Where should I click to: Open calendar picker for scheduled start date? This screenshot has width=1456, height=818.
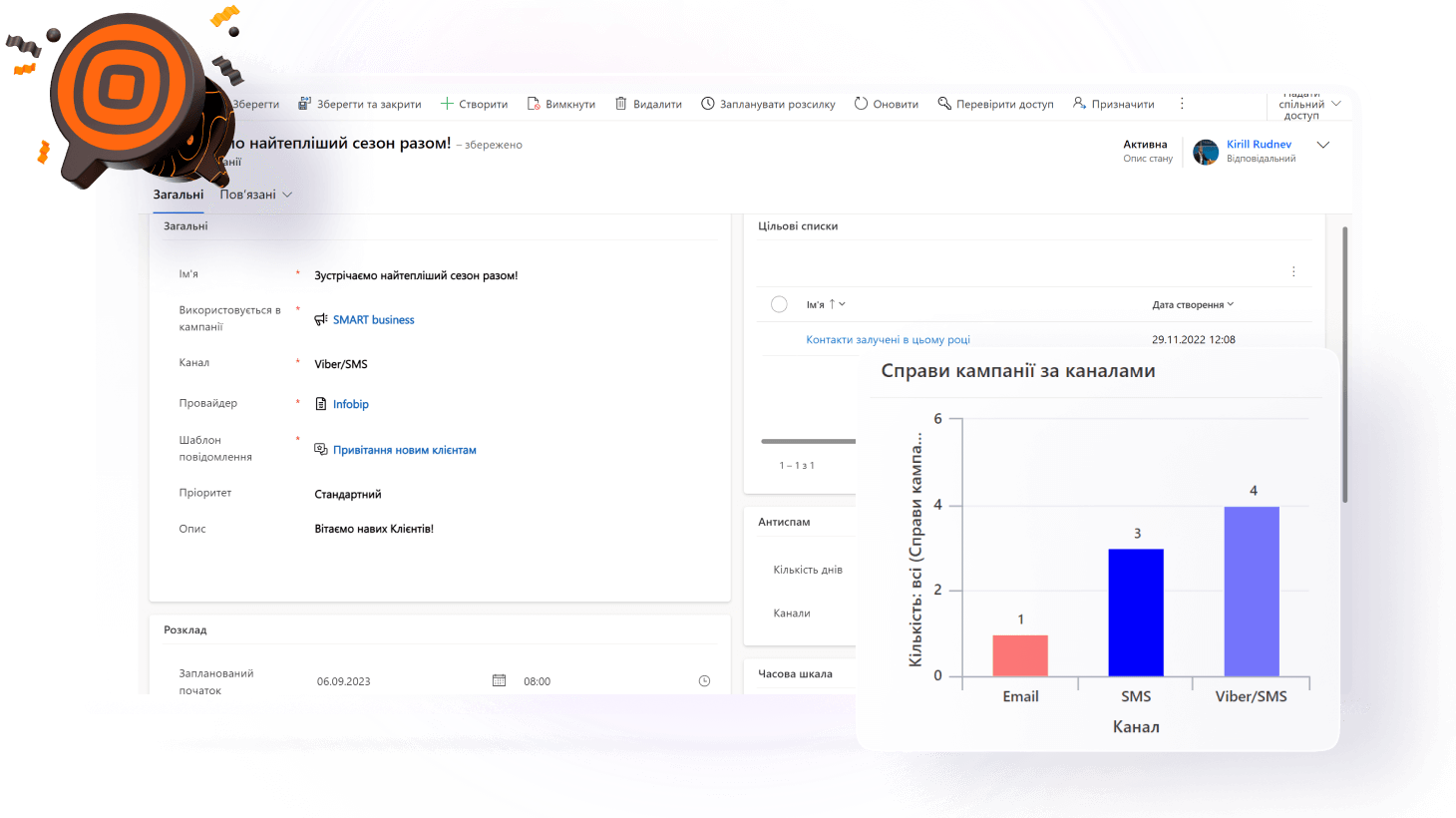point(499,680)
